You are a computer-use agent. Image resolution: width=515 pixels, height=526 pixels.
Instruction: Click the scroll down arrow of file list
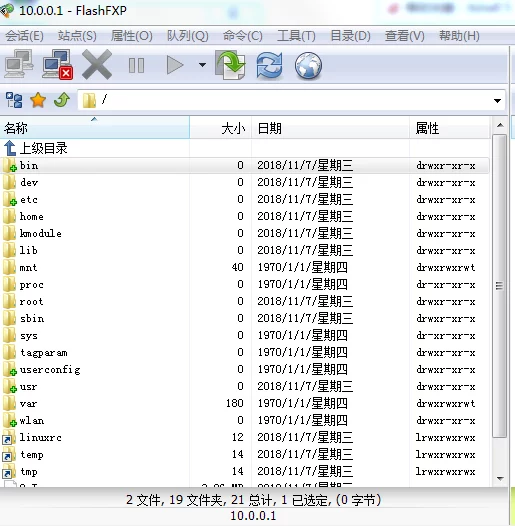point(500,478)
